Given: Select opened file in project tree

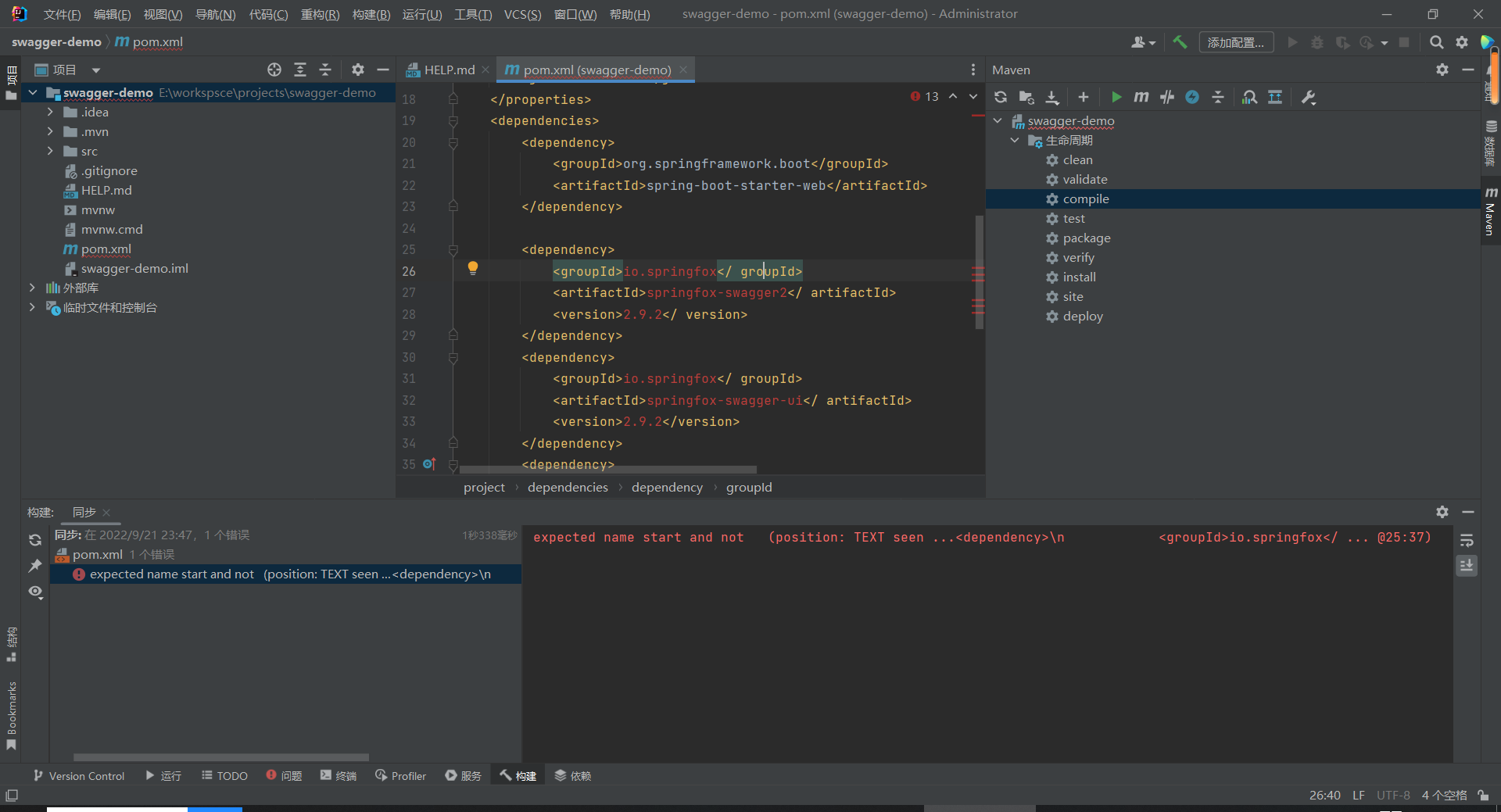Looking at the screenshot, I should tap(274, 70).
